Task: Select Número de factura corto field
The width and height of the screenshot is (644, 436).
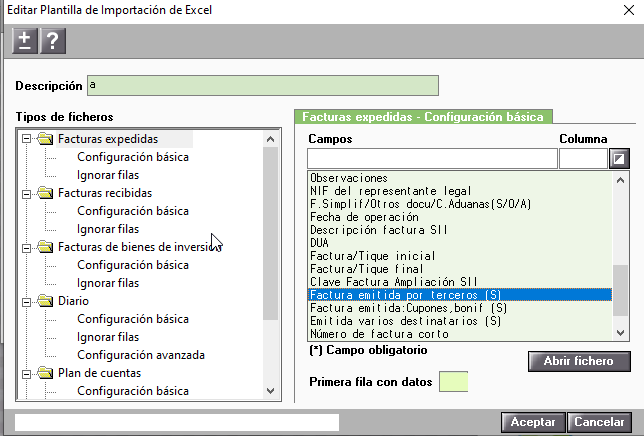Action: (460, 334)
